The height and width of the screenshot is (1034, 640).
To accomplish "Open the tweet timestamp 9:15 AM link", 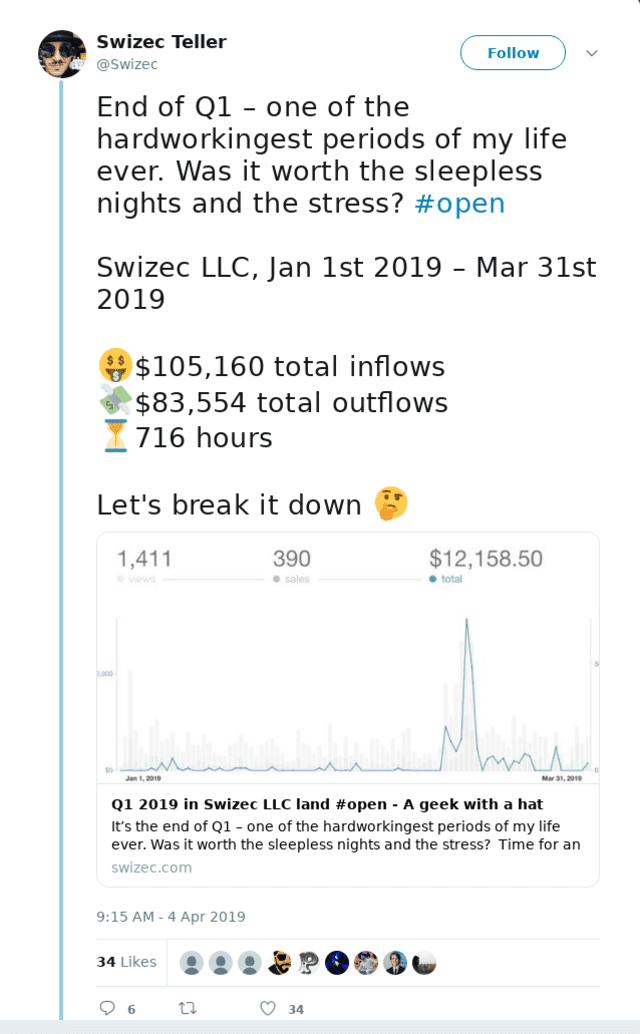I will [x=171, y=917].
